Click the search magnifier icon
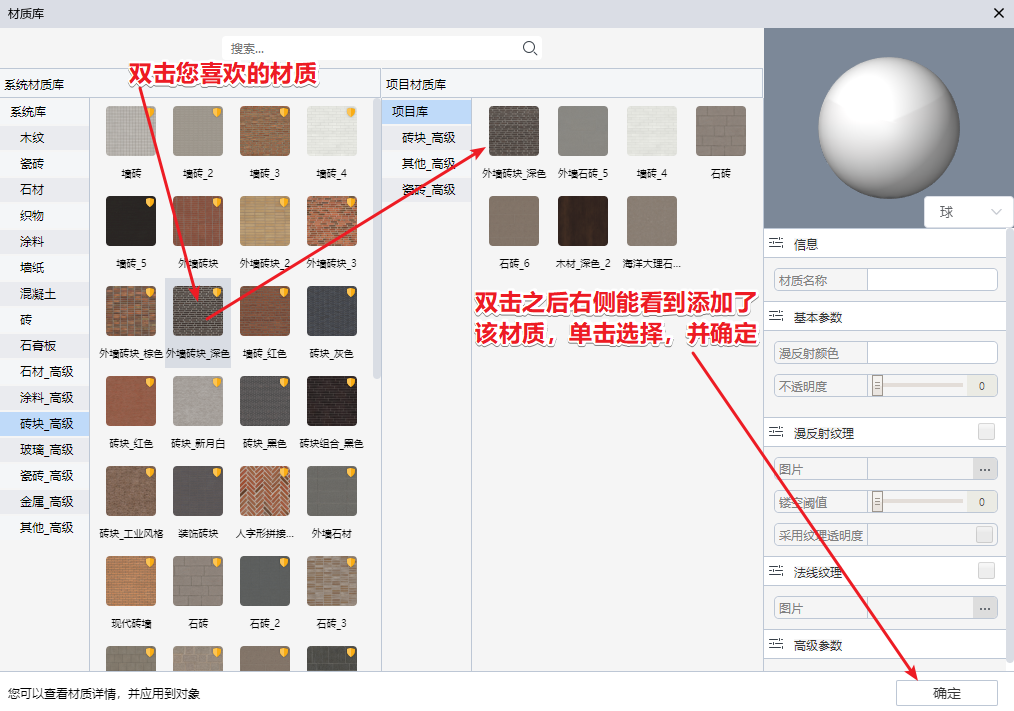 530,48
